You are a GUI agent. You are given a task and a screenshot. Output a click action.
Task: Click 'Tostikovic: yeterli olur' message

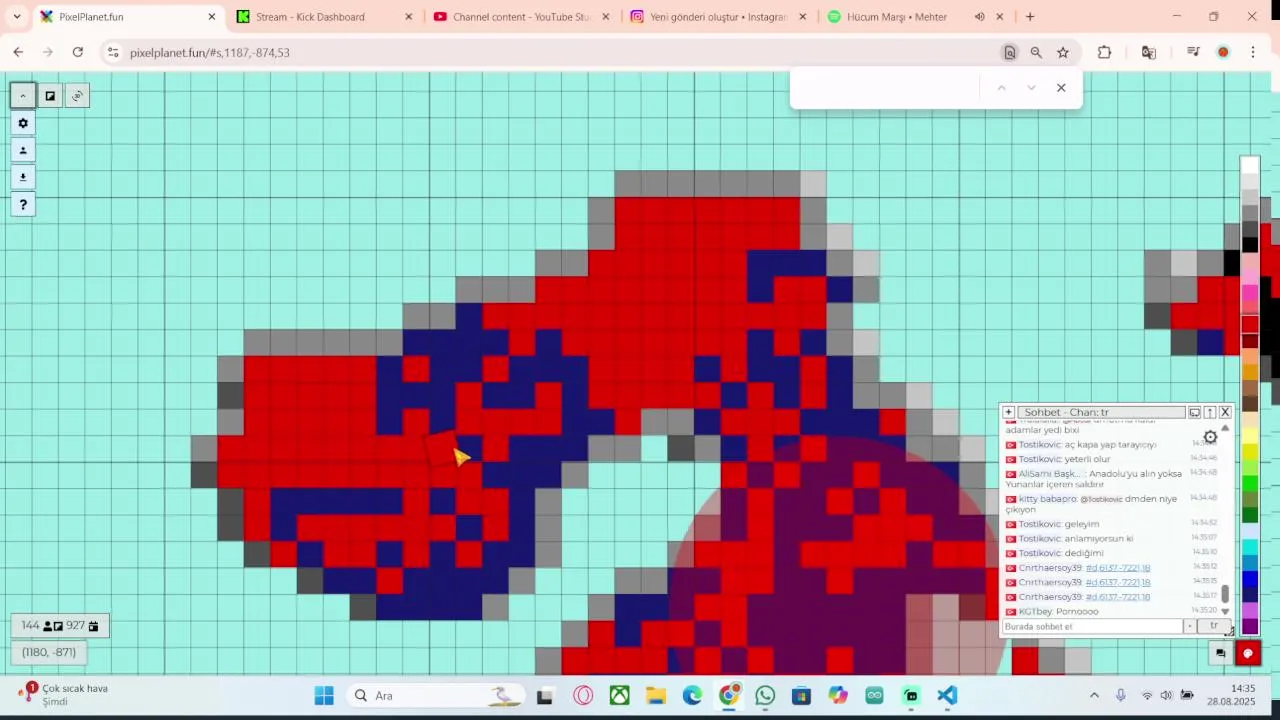tap(1064, 459)
